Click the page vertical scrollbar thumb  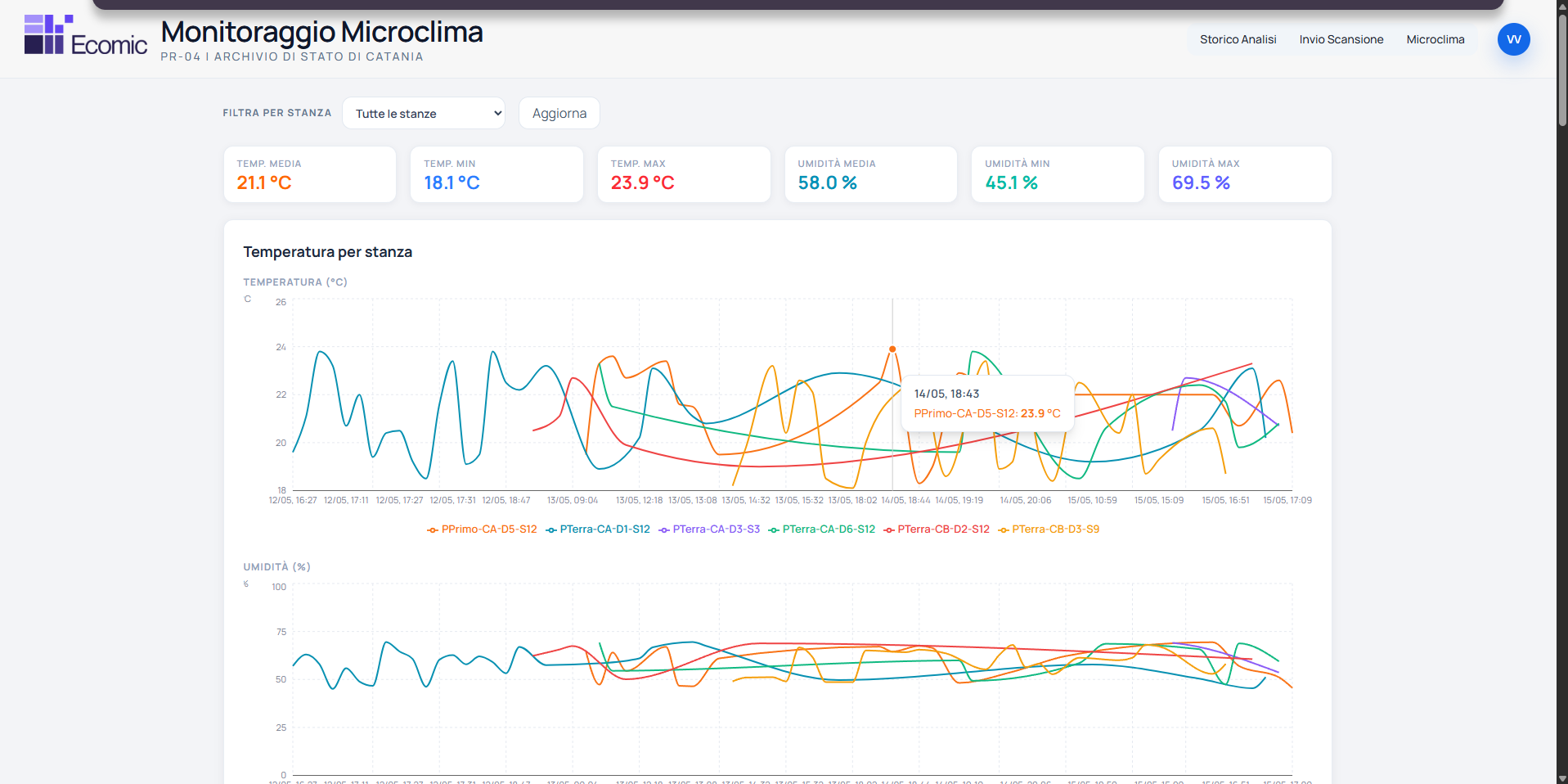pos(1562,70)
